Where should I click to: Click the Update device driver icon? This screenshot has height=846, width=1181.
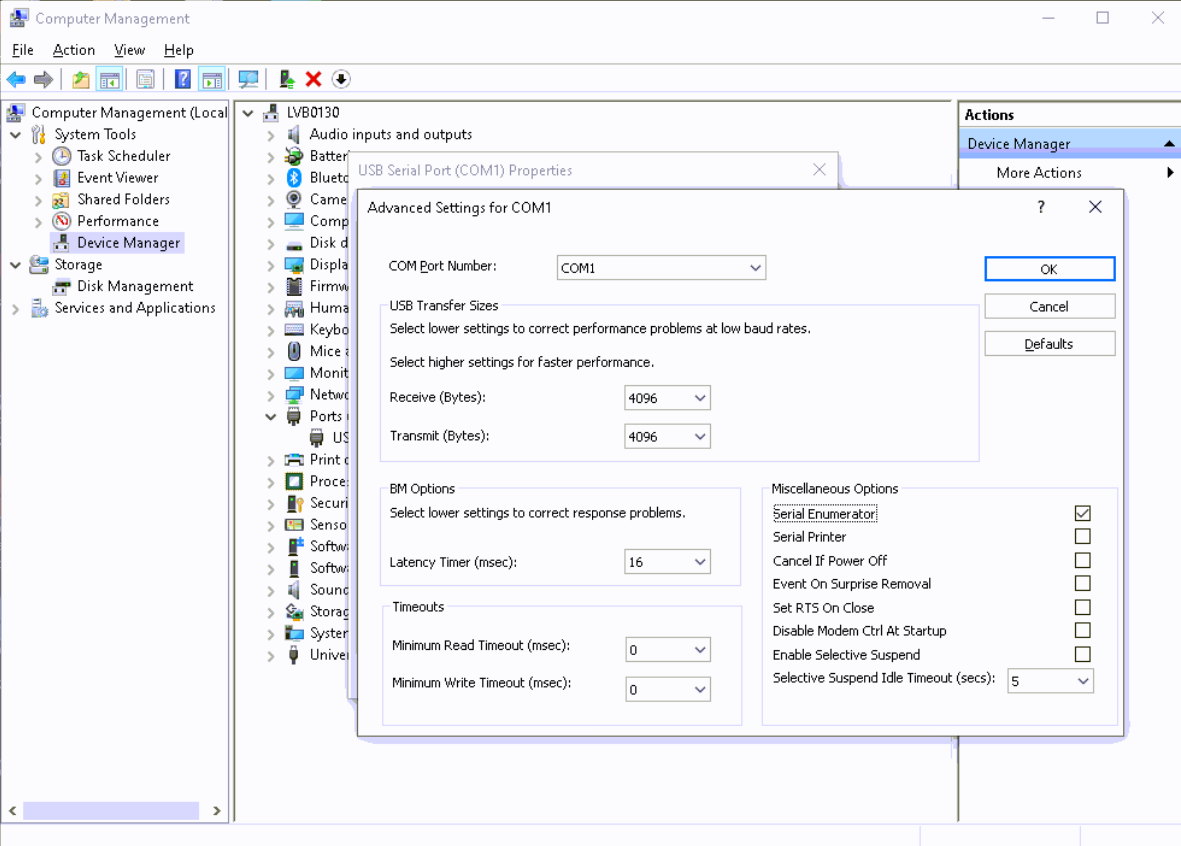click(x=287, y=79)
